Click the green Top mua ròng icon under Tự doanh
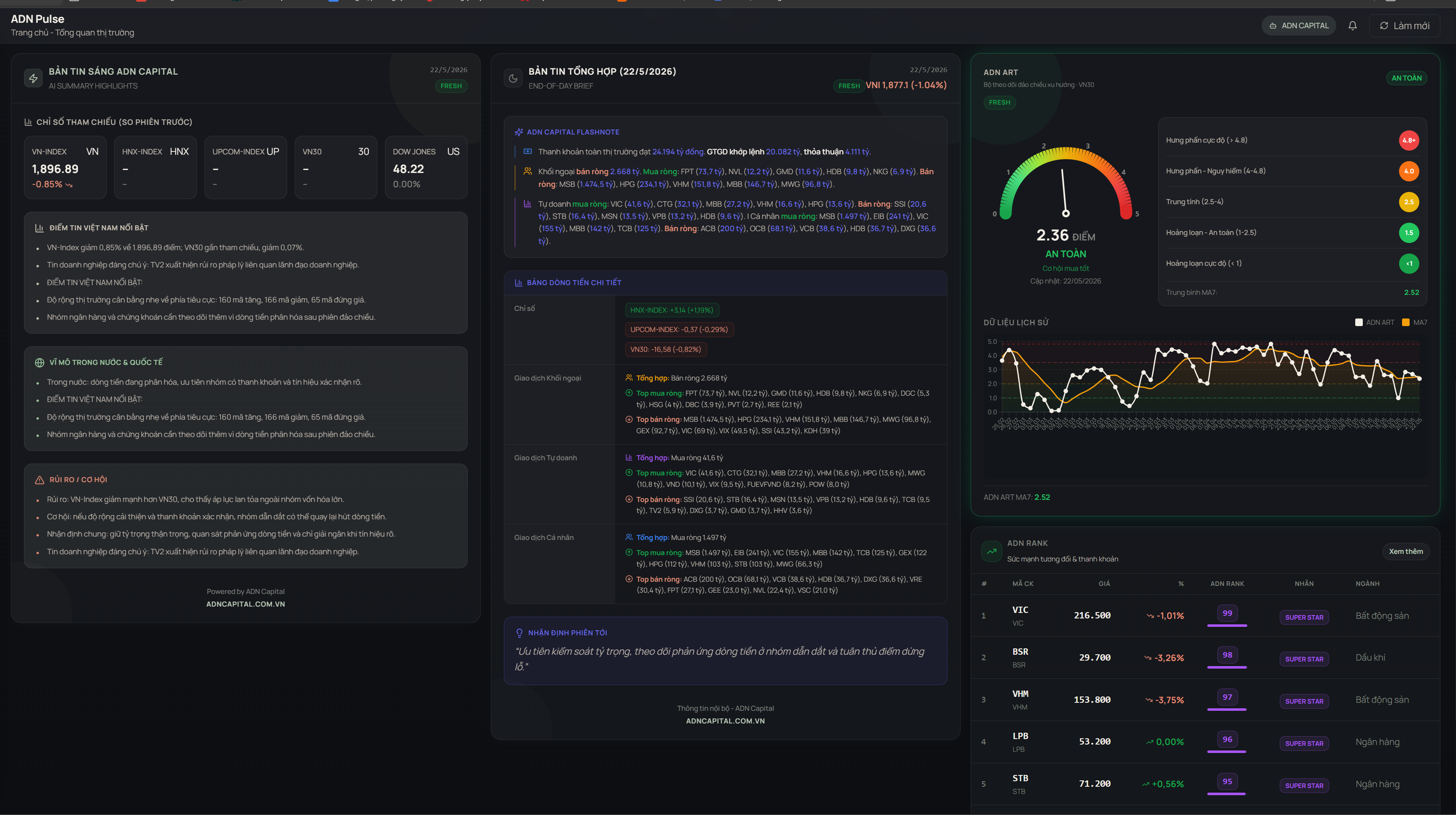1456x815 pixels. [629, 473]
